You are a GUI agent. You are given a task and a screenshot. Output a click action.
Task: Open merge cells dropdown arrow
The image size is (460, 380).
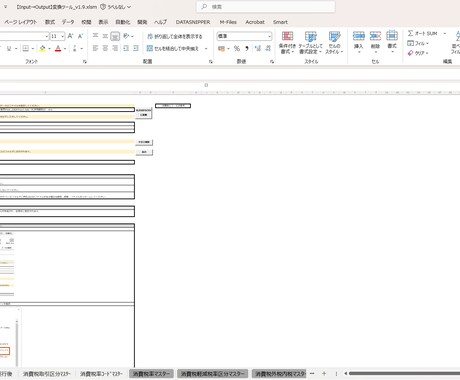click(x=206, y=49)
